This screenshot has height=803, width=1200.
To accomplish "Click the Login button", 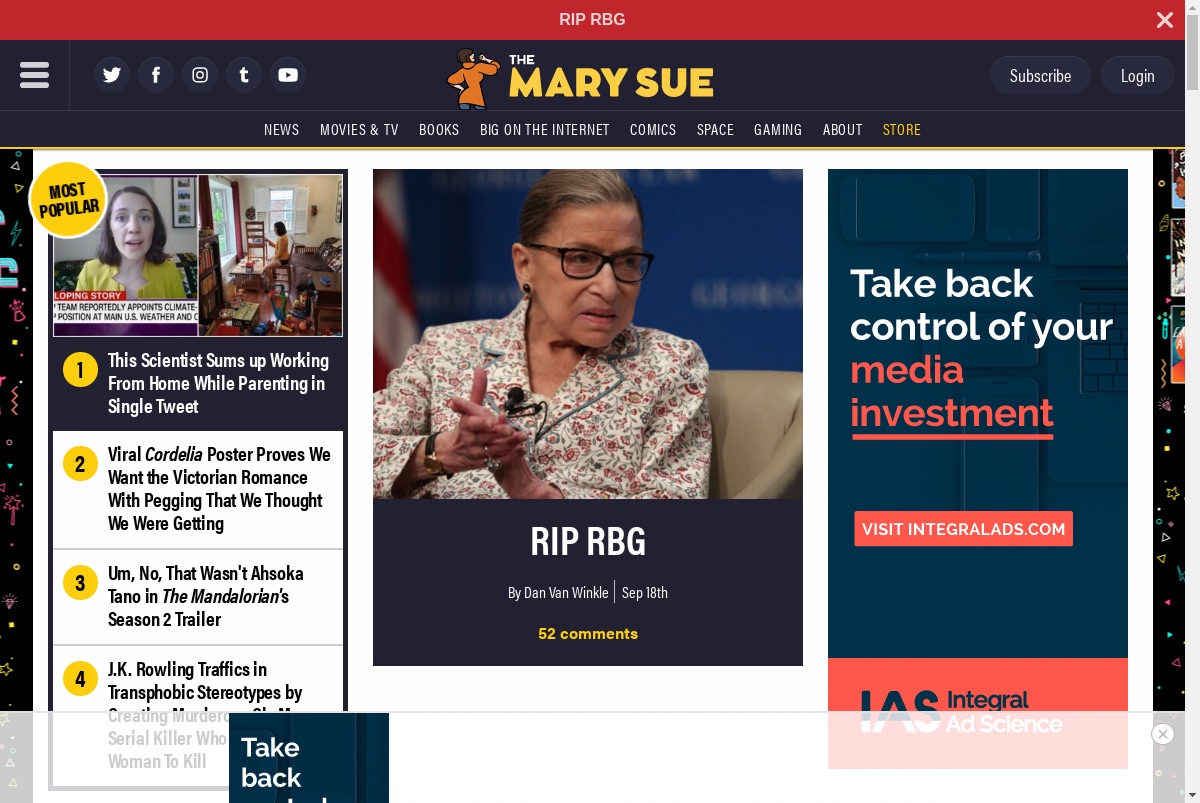I will tap(1137, 75).
